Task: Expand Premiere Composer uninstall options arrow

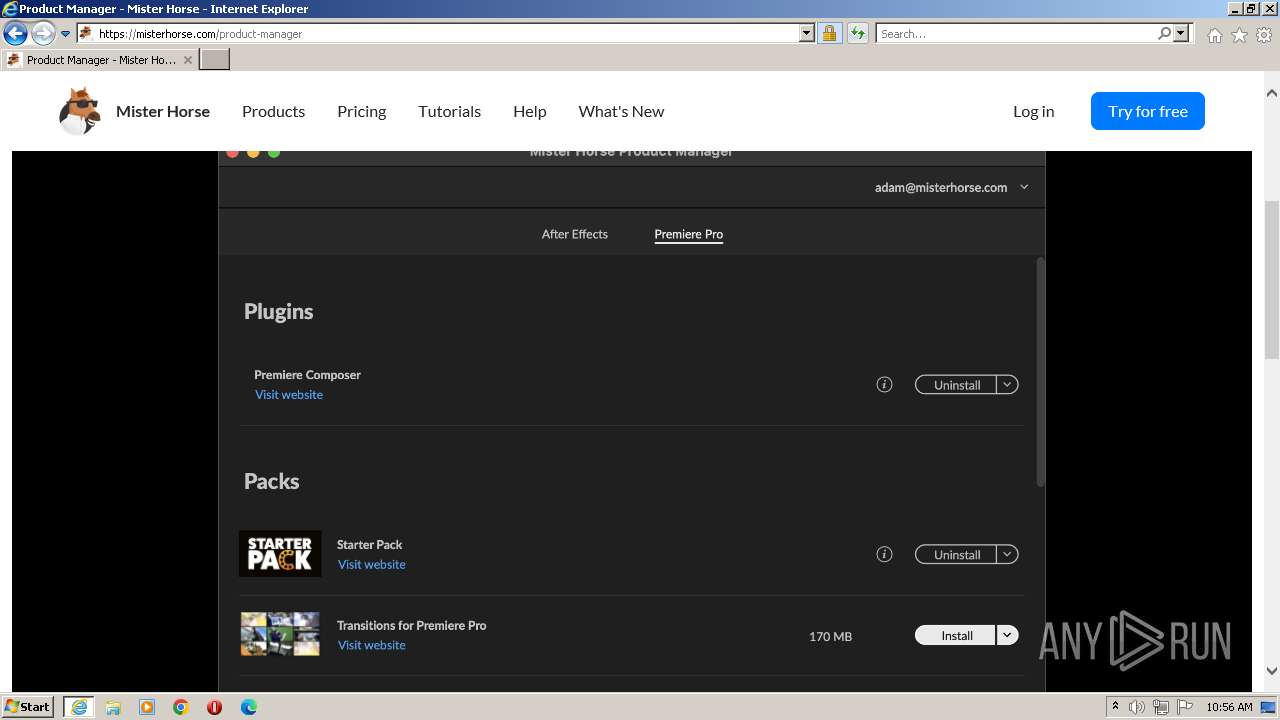Action: pos(1007,384)
